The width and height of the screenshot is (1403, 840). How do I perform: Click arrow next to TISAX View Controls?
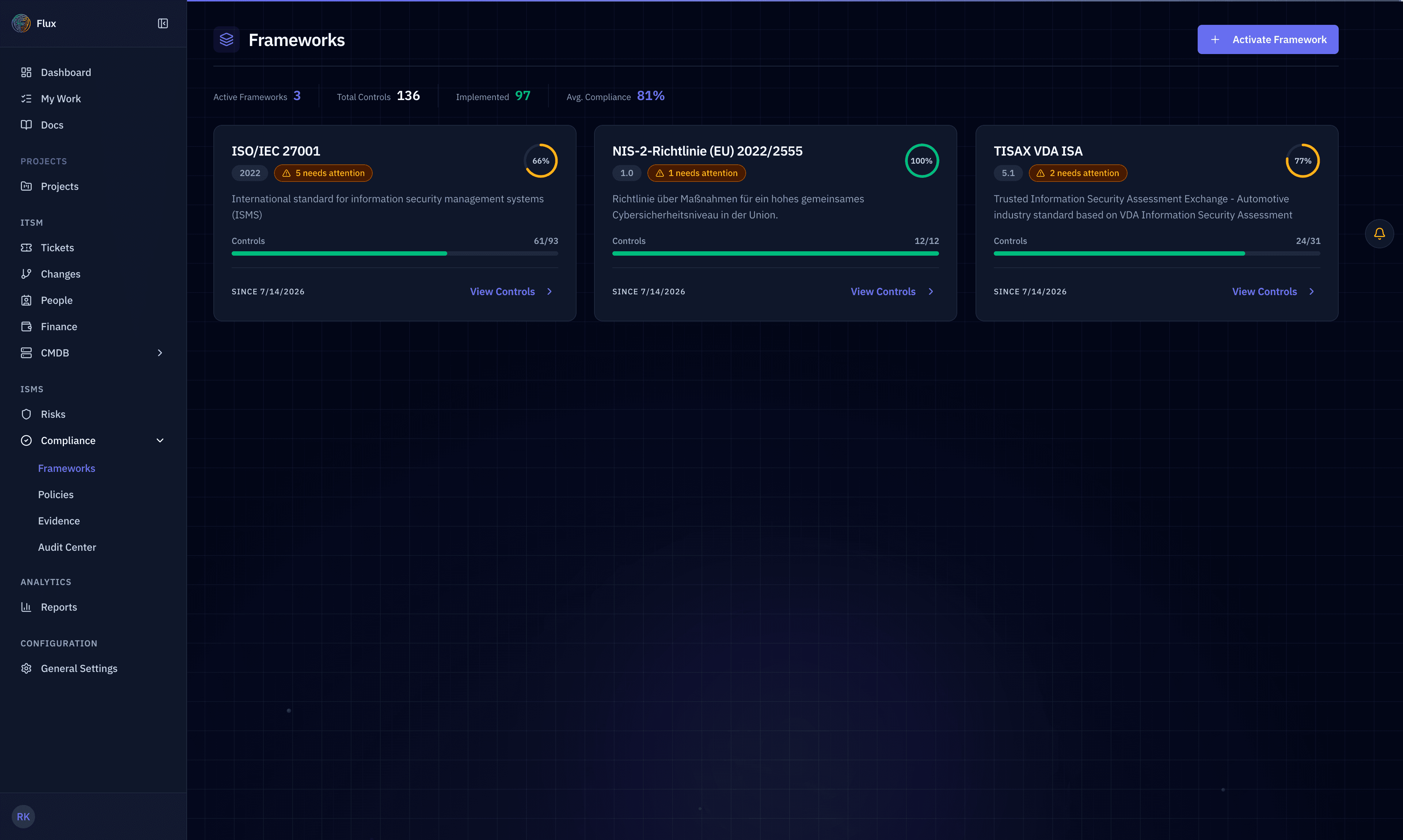coord(1312,291)
